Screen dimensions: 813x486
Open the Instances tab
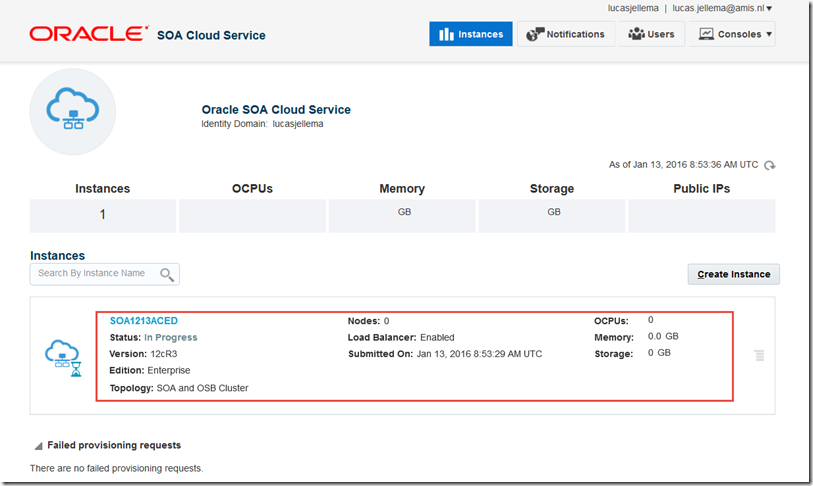click(471, 34)
